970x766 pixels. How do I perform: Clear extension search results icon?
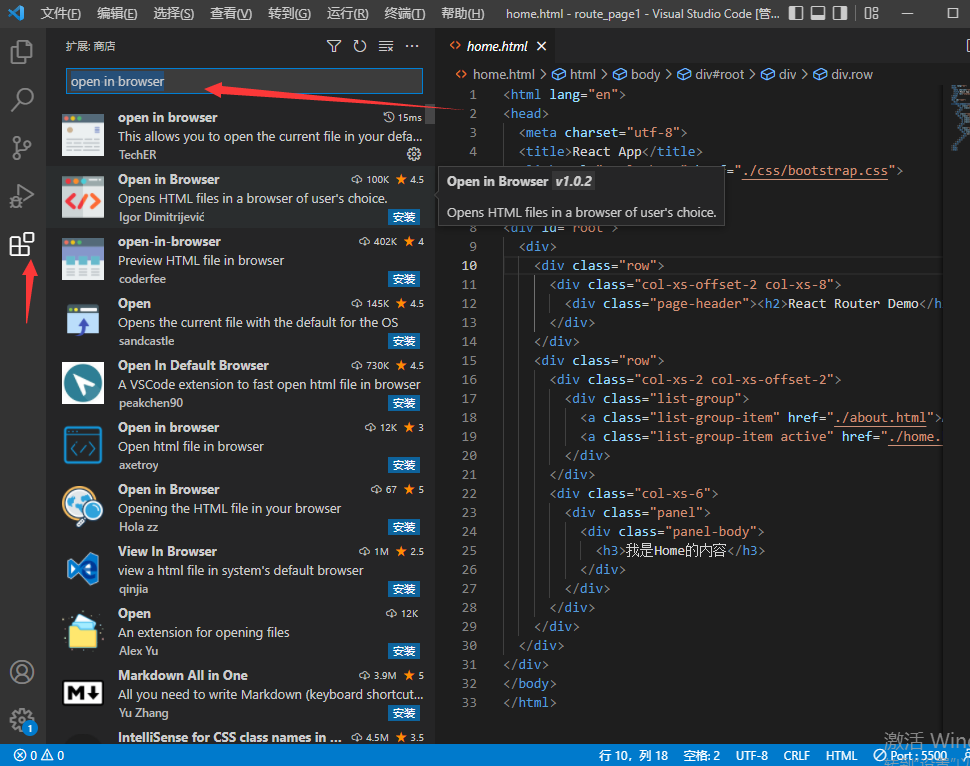[x=386, y=46]
